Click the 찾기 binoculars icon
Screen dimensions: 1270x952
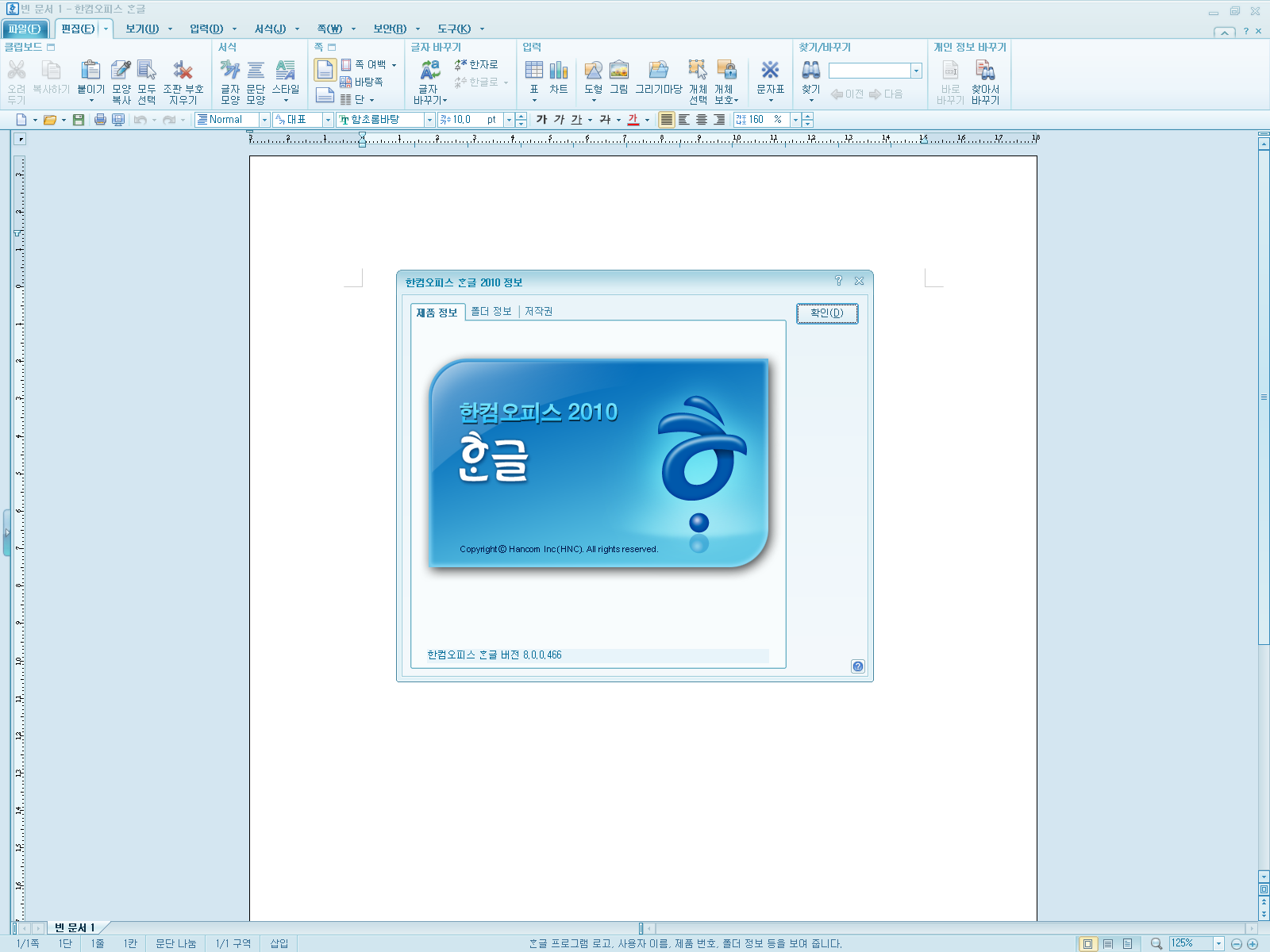(x=810, y=71)
